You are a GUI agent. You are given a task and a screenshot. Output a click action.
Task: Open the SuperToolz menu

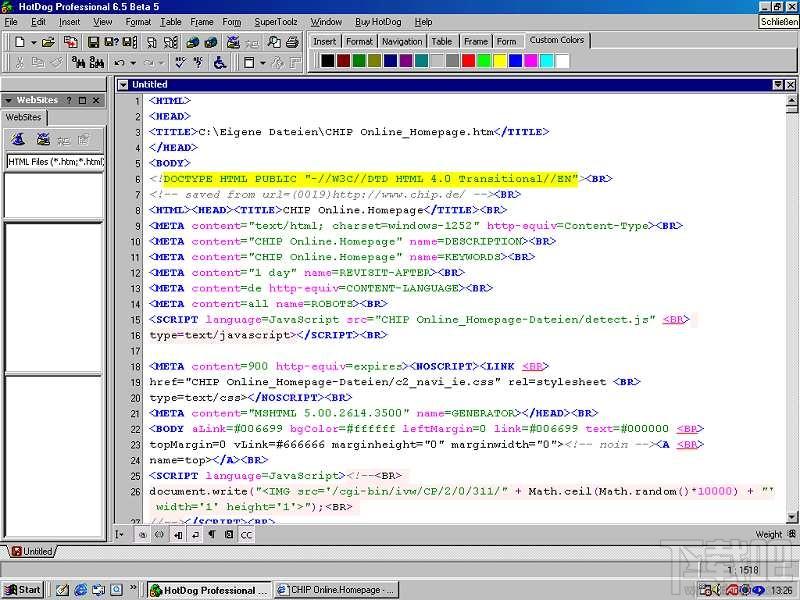(276, 22)
